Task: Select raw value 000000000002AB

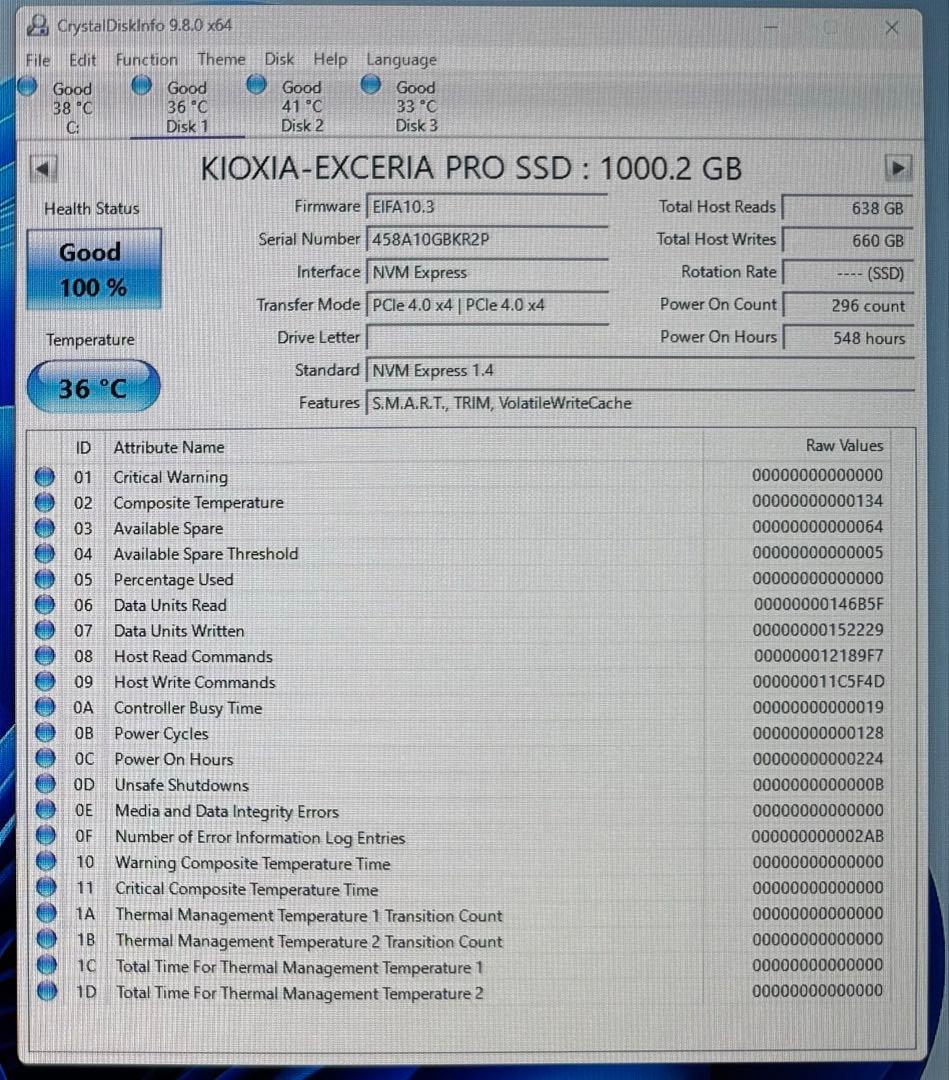Action: pyautogui.click(x=817, y=836)
